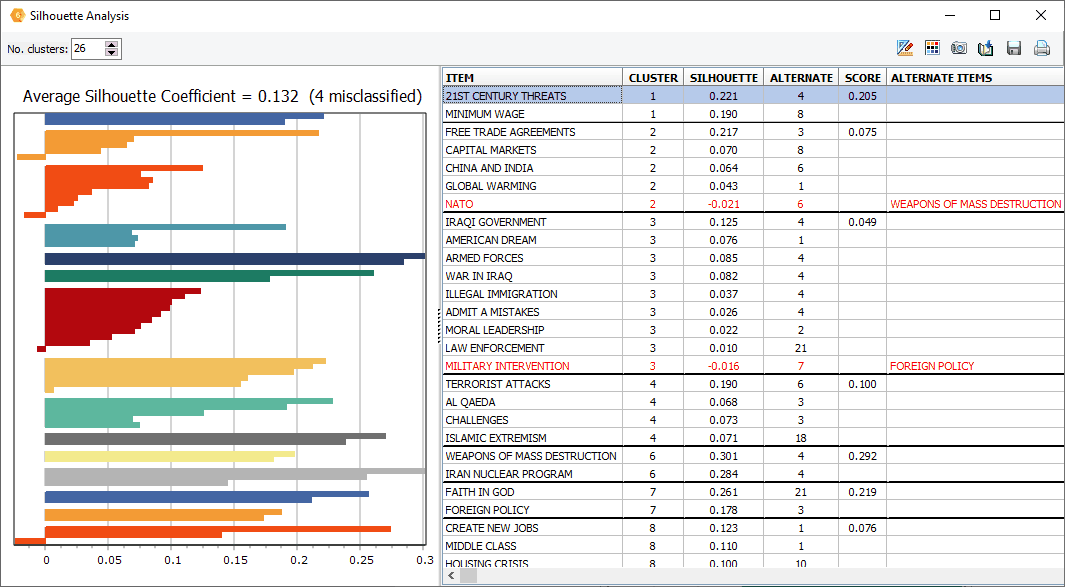The height and width of the screenshot is (587, 1065).
Task: Select the NATO misclassified row
Action: (532, 204)
